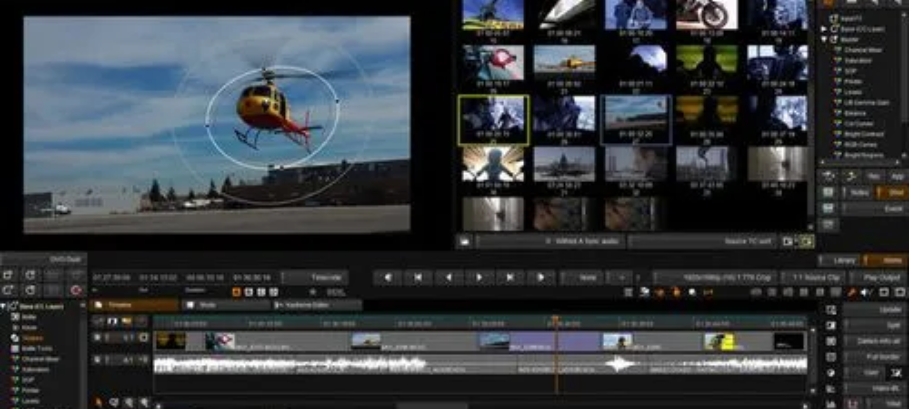Select Shapes in the left layer tree
Image resolution: width=919 pixels, height=409 pixels.
point(32,338)
